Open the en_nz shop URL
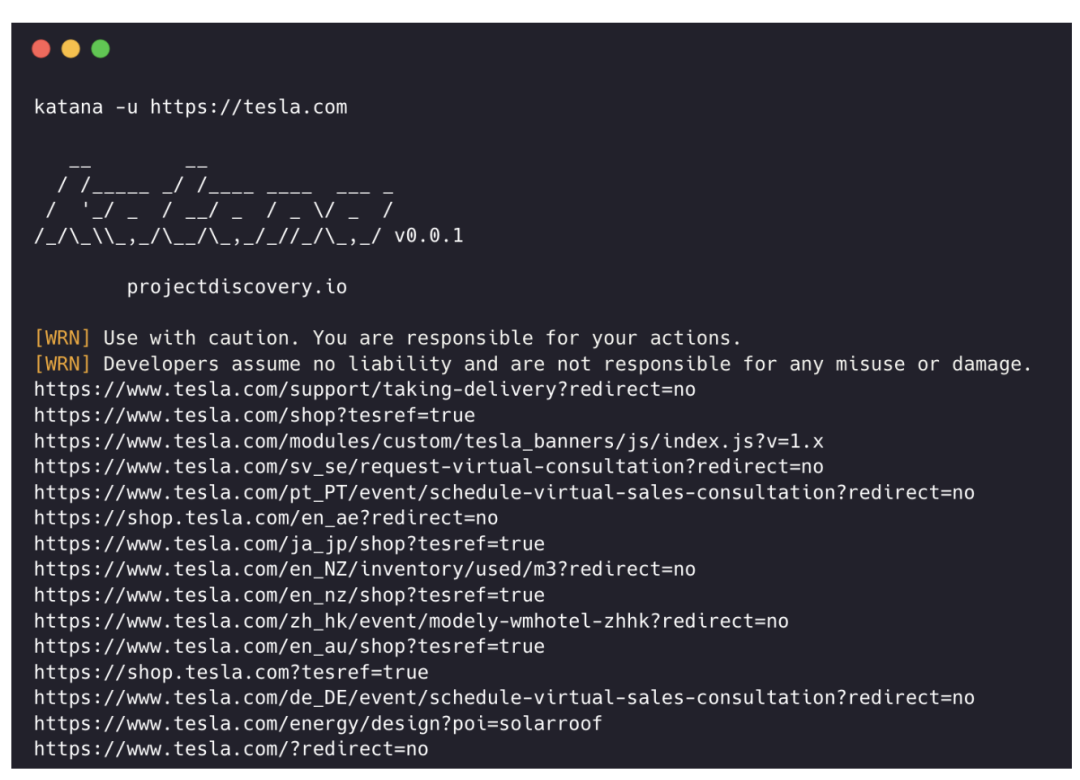This screenshot has height=780, width=1080. click(289, 595)
